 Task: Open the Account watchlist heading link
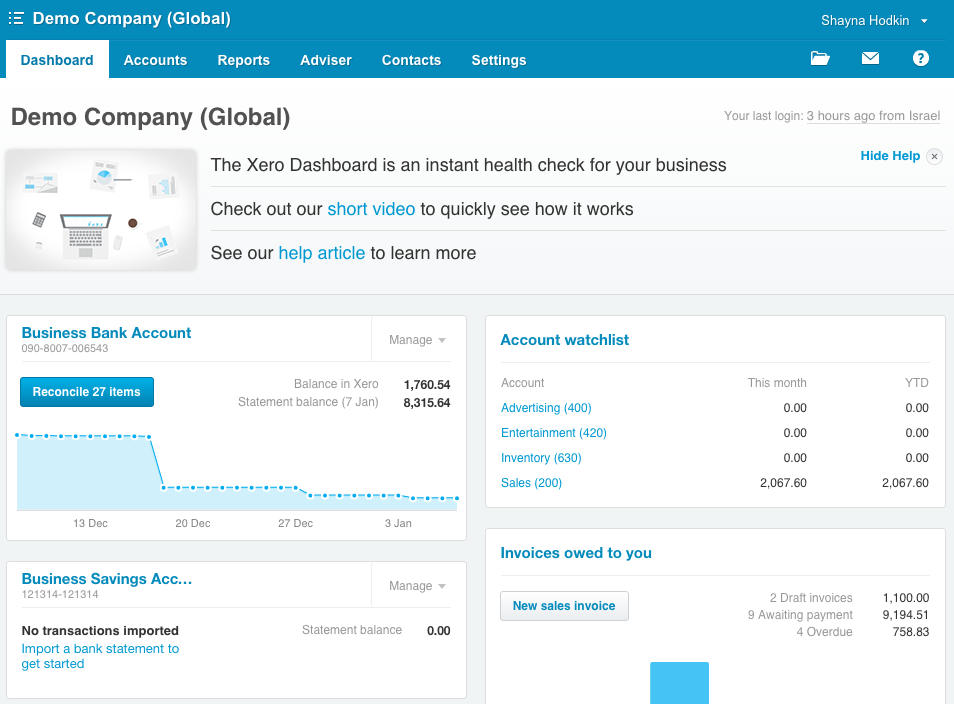pyautogui.click(x=565, y=340)
